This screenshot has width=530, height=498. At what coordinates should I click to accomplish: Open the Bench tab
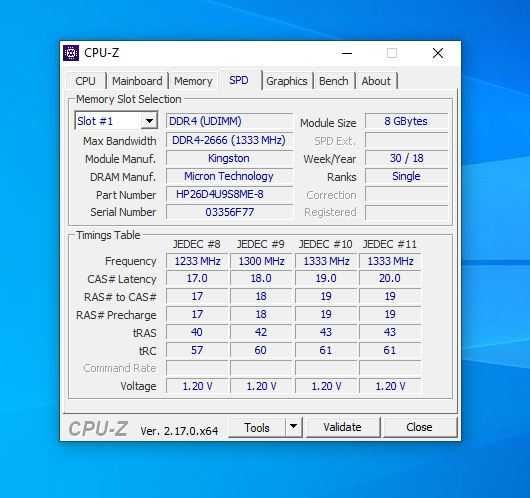coord(334,81)
